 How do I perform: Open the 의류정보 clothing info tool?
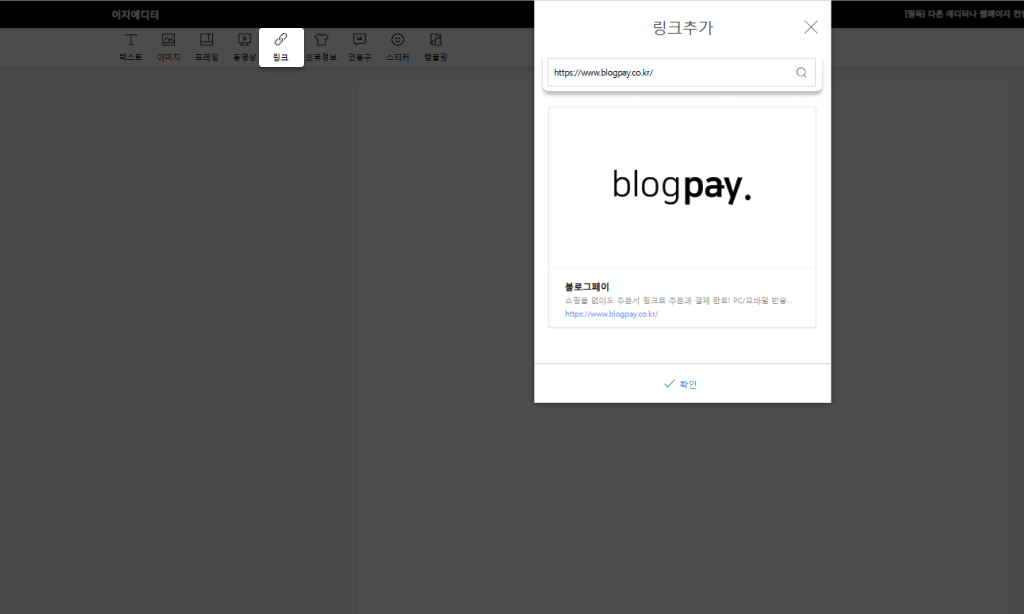point(321,47)
